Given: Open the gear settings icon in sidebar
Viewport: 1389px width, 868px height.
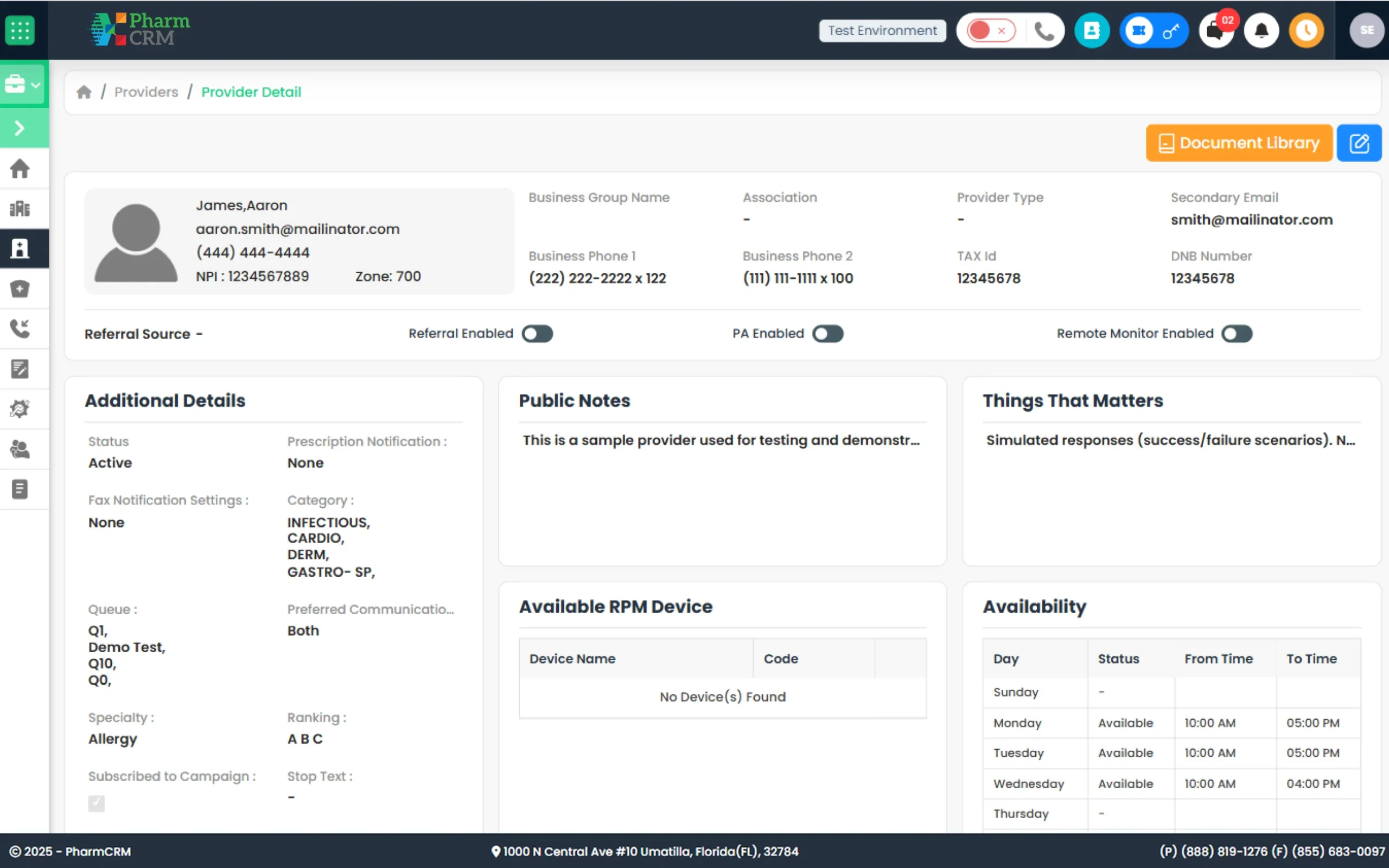Looking at the screenshot, I should 20,409.
